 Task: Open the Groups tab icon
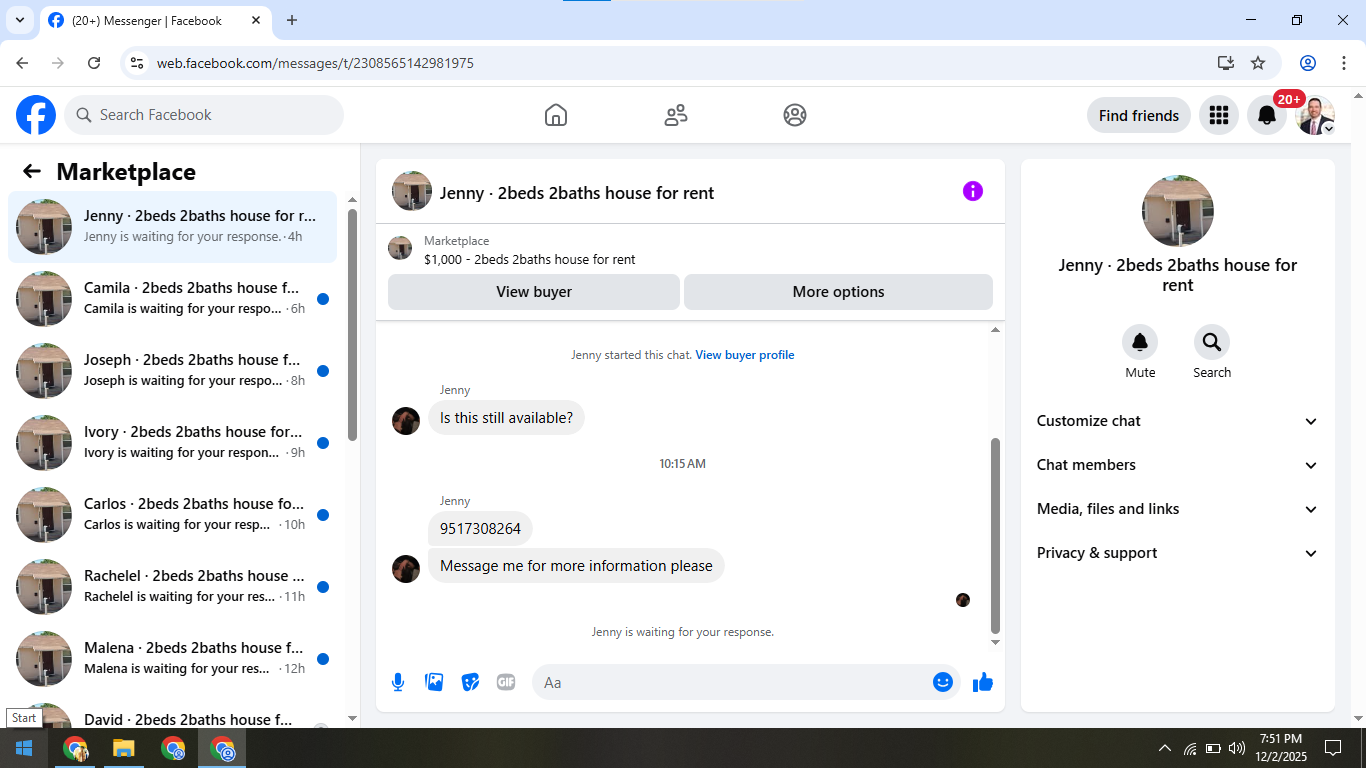click(795, 115)
